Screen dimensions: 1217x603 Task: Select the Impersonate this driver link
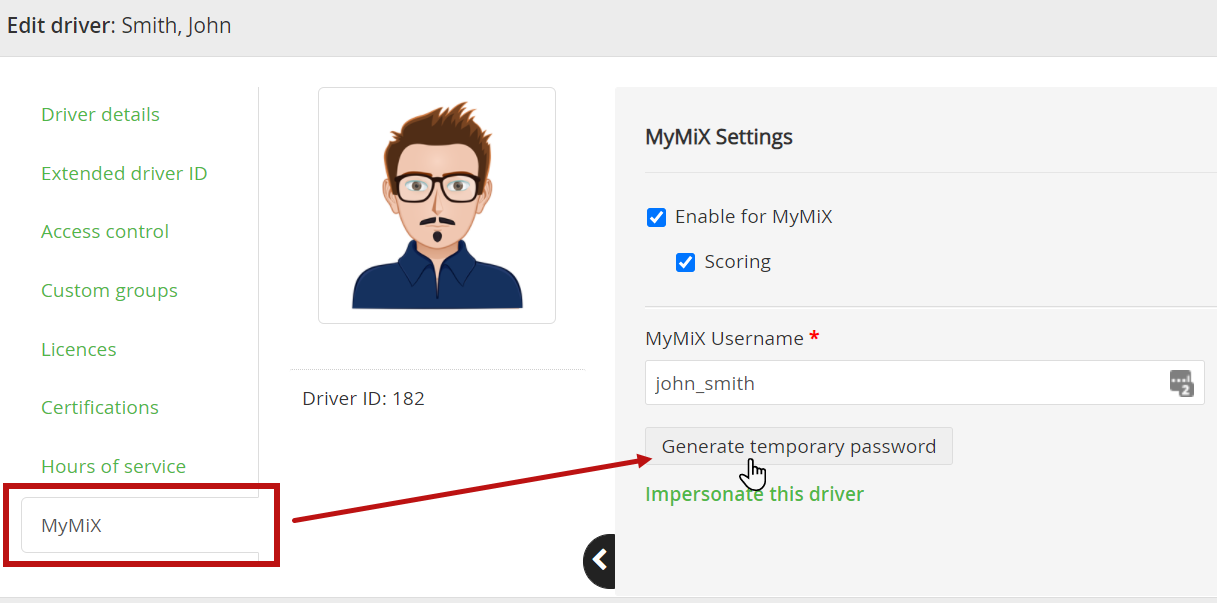tap(754, 494)
